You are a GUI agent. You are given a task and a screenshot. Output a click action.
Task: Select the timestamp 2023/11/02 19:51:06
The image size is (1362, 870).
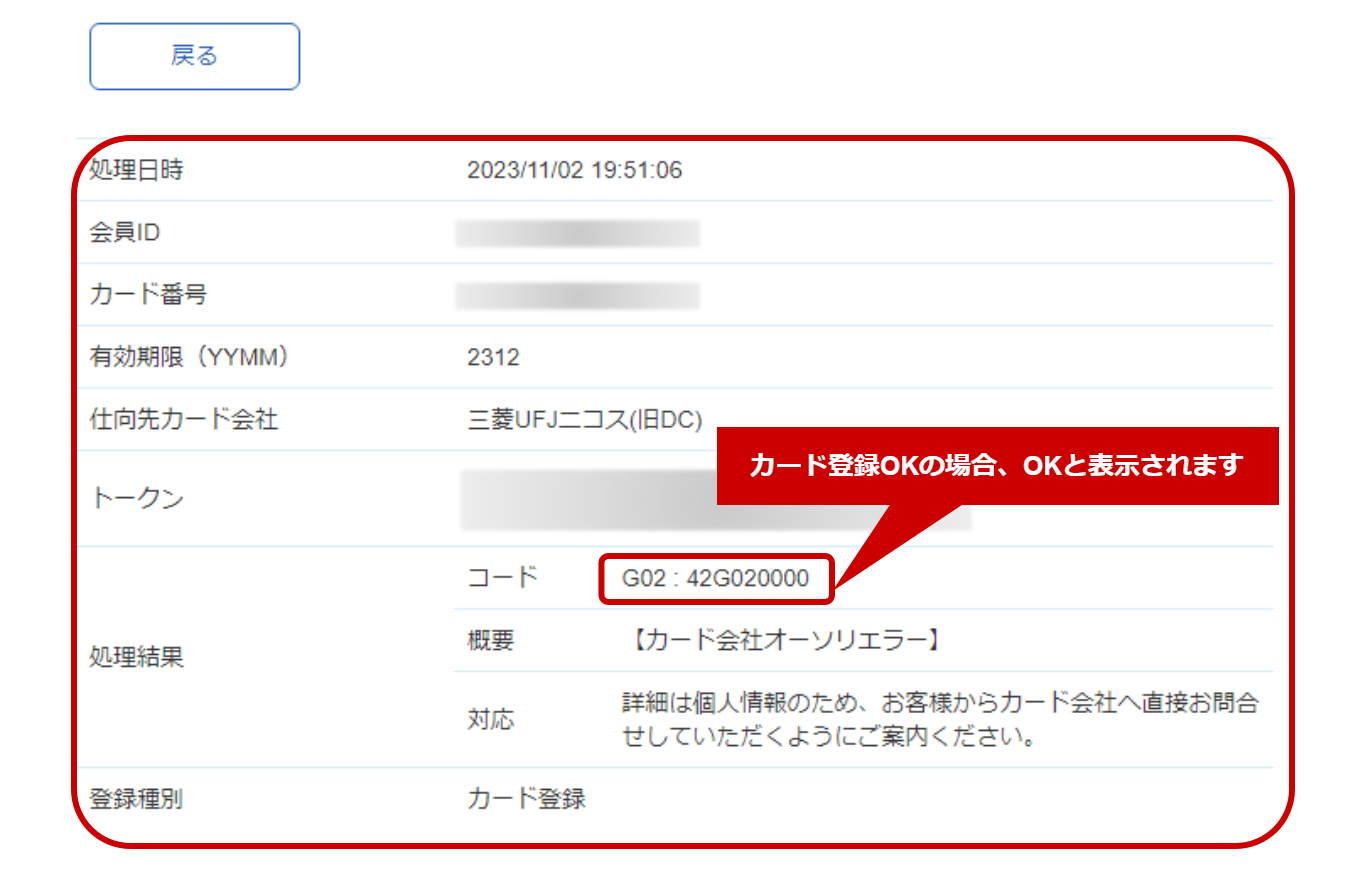click(575, 170)
